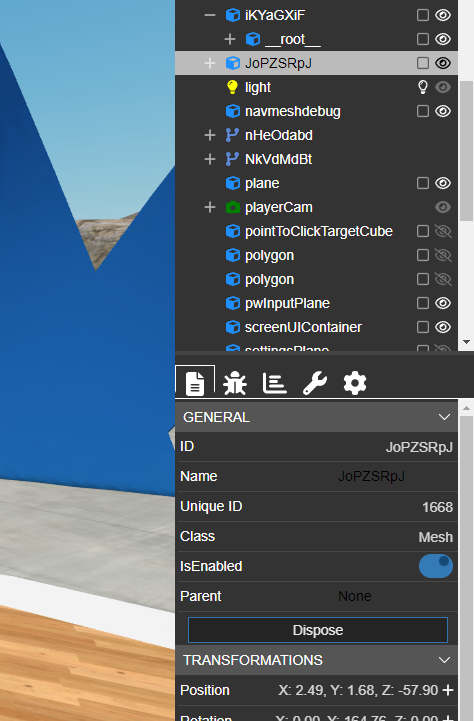The image size is (474, 721).
Task: Open the Debug bug tab
Action: tap(235, 383)
